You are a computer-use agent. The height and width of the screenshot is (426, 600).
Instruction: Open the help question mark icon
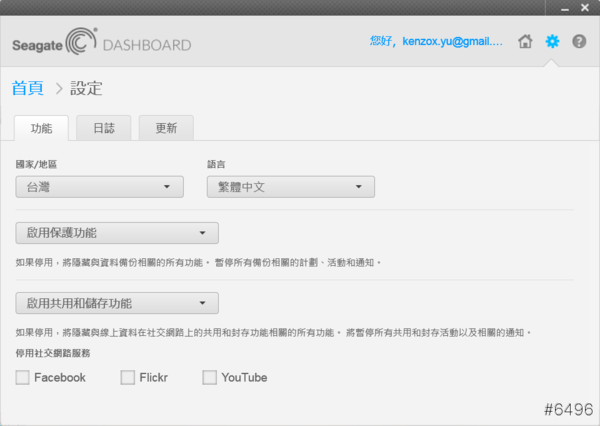click(x=579, y=41)
